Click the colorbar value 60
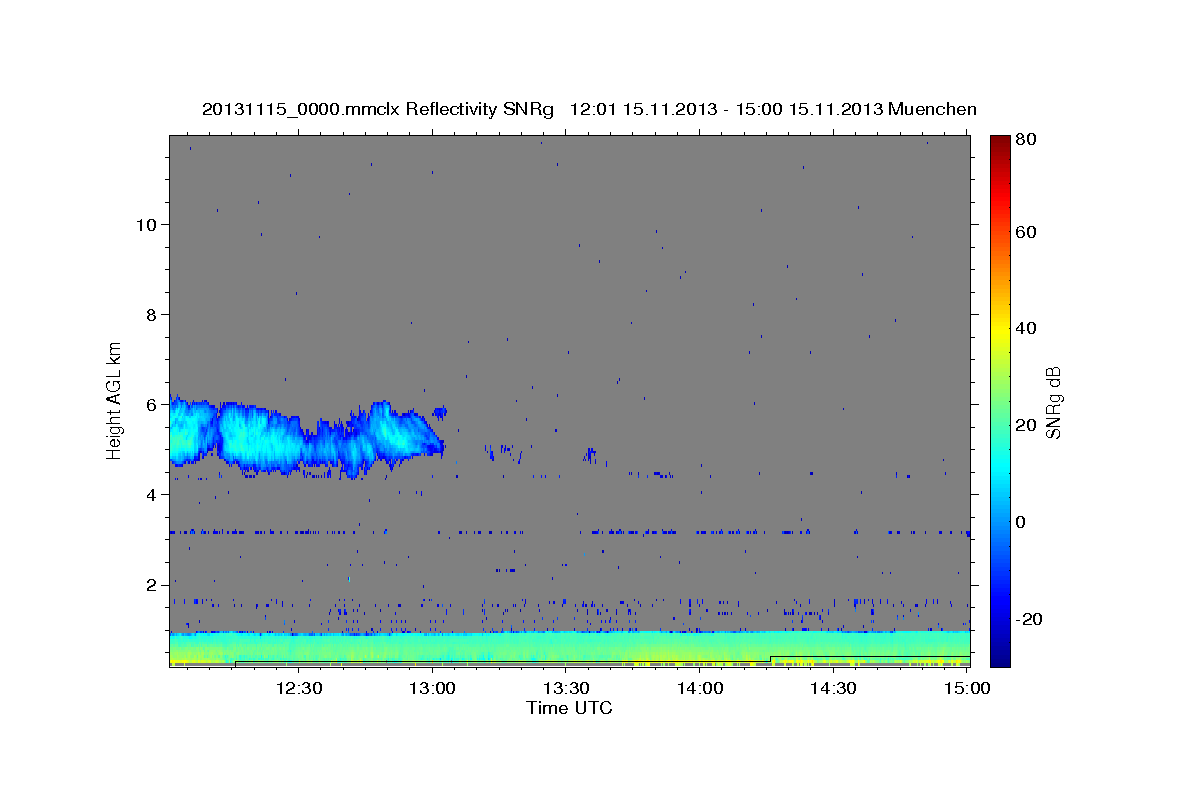Image resolution: width=1200 pixels, height=800 pixels. pyautogui.click(x=1025, y=232)
